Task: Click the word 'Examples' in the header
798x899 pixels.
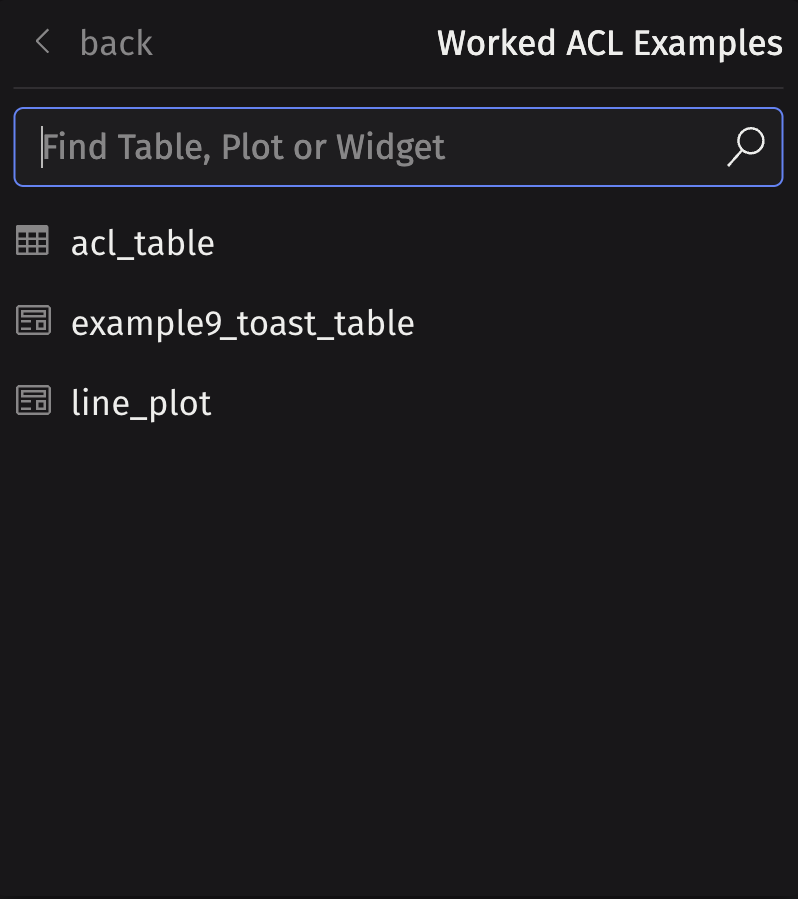Action: click(708, 44)
